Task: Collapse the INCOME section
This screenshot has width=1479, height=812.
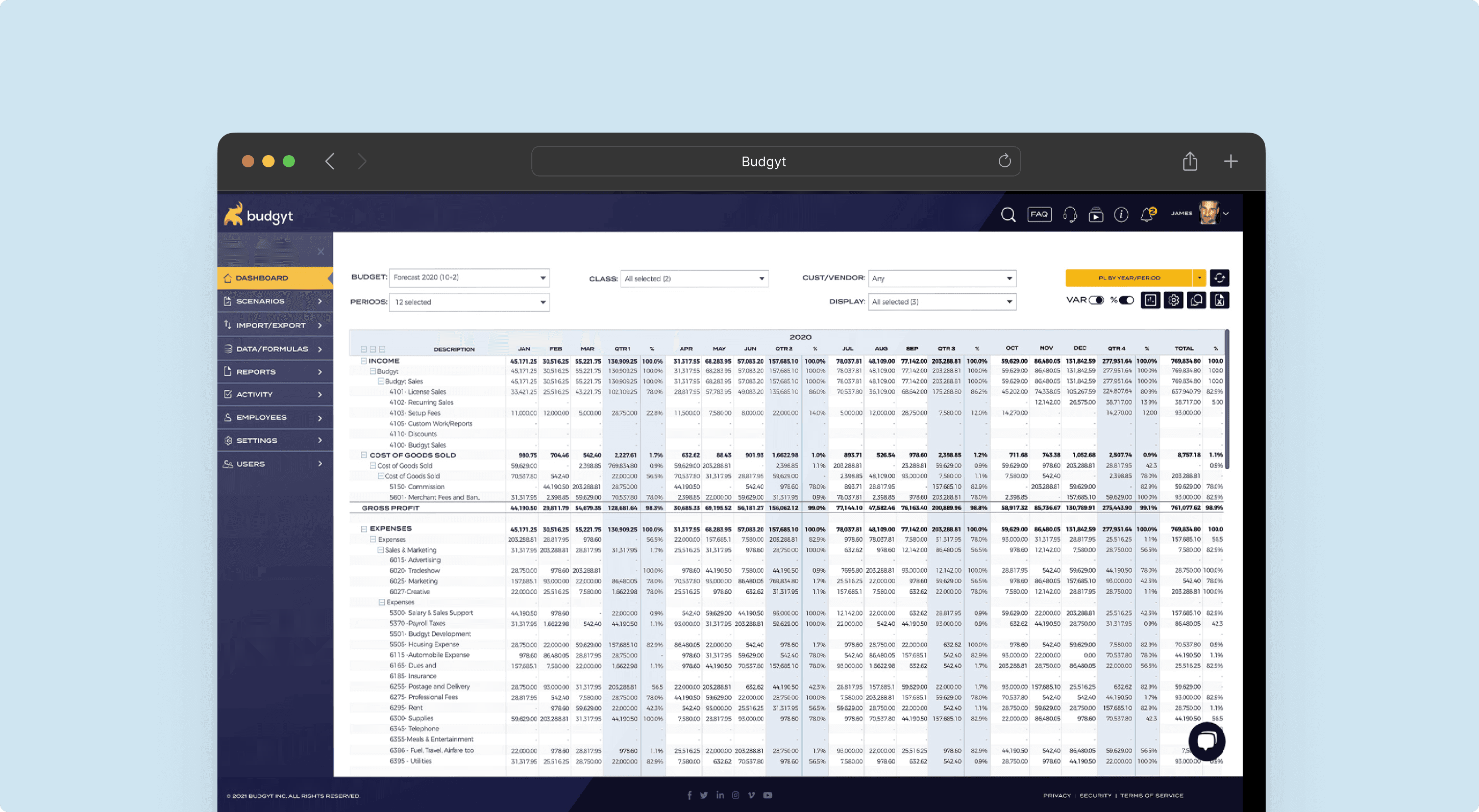Action: coord(363,361)
